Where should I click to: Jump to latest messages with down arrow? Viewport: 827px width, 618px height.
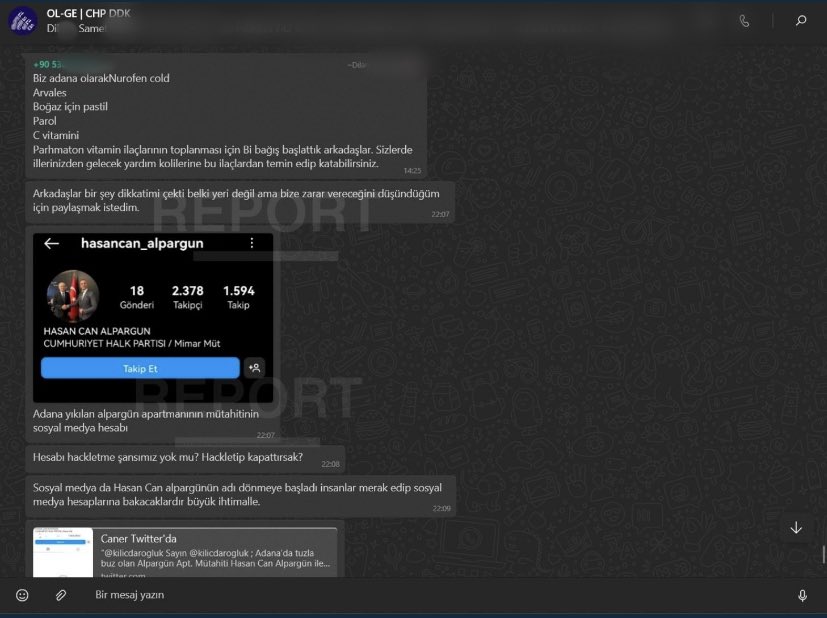[796, 527]
